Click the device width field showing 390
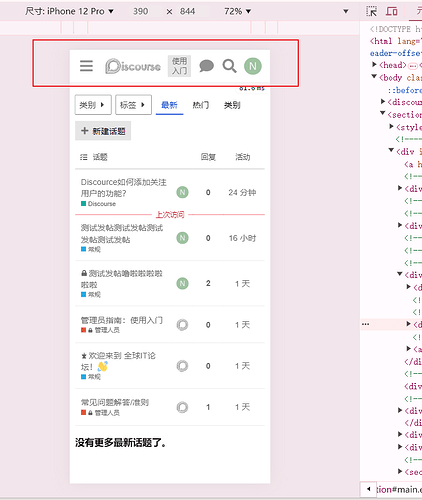Screen dimensions: 422x500 pos(140,11)
